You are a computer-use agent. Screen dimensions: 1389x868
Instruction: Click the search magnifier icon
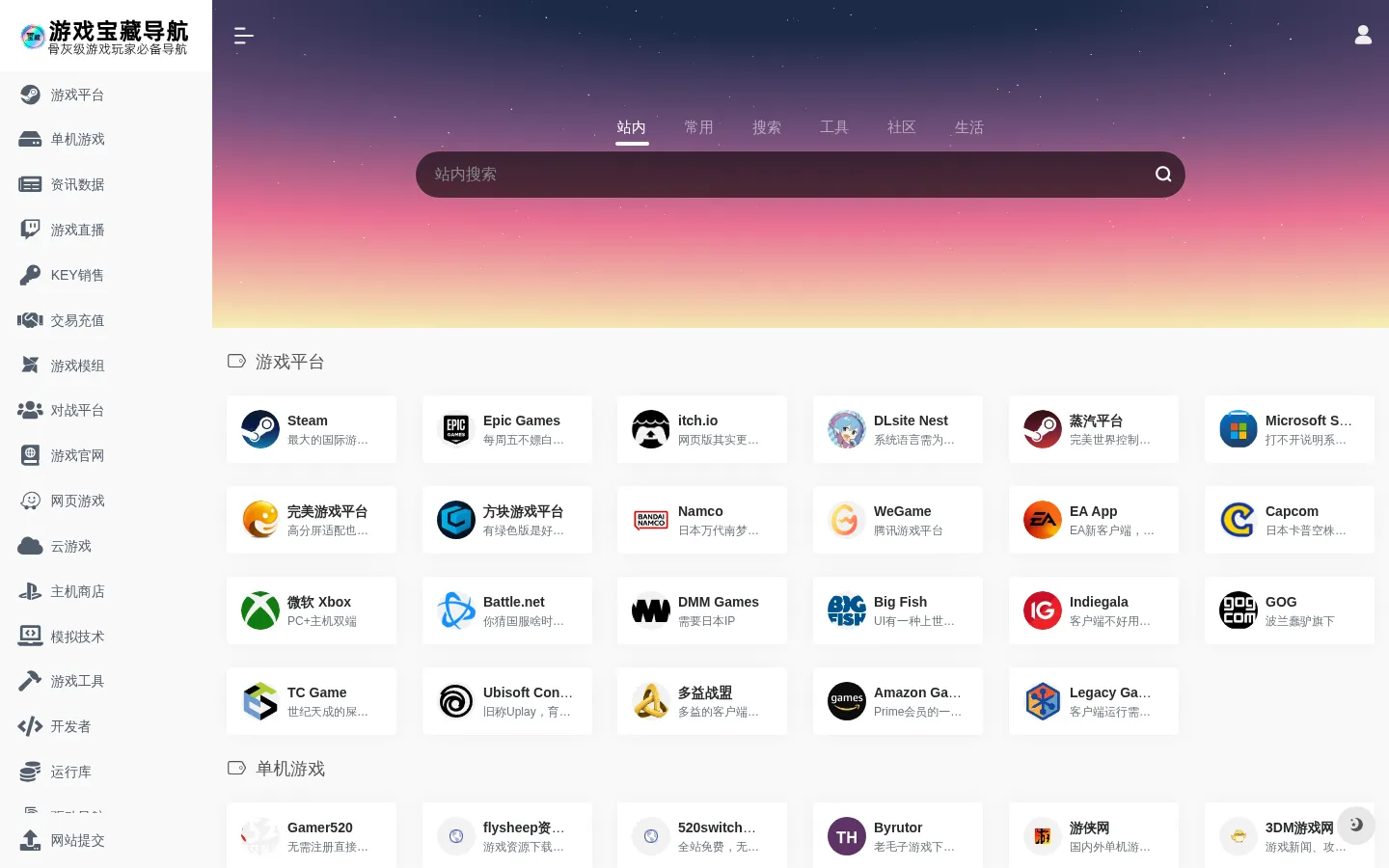point(1163,175)
